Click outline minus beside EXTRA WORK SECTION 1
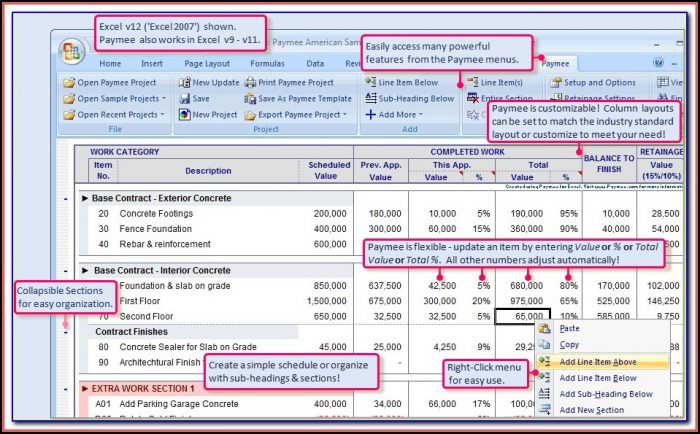Image resolution: width=700 pixels, height=434 pixels. 66,389
